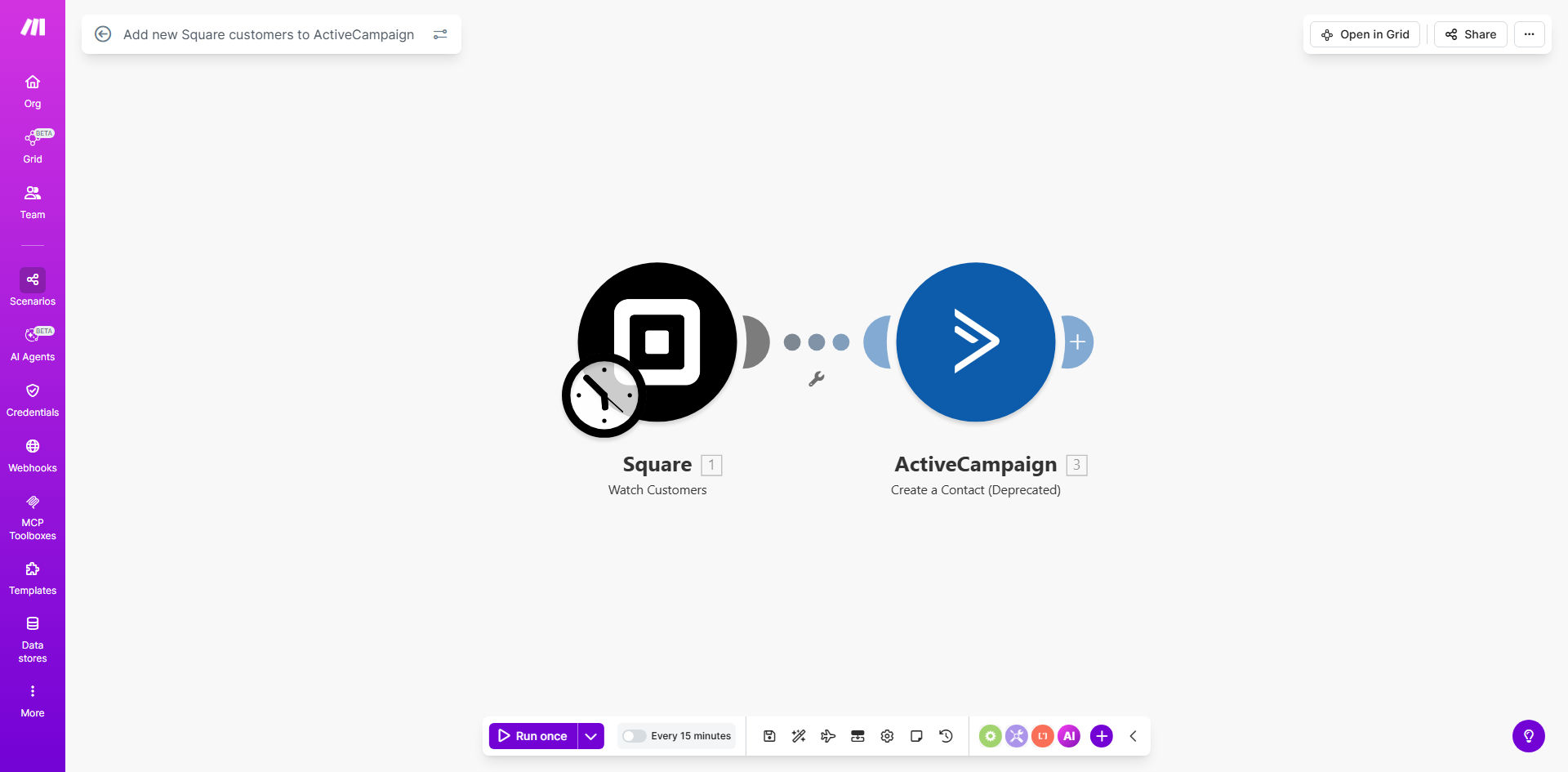The image size is (1568, 772).
Task: Open the green Flow control tools
Action: [x=991, y=736]
